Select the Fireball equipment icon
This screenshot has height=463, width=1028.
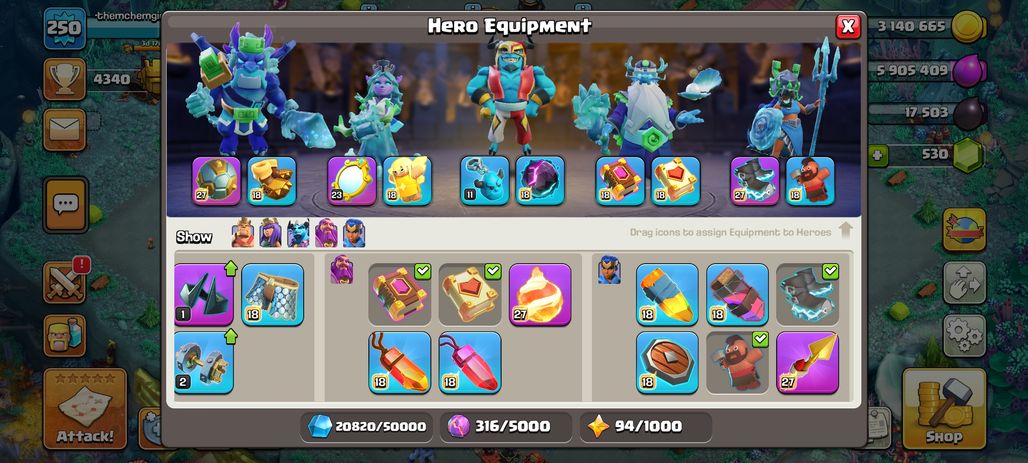(540, 294)
